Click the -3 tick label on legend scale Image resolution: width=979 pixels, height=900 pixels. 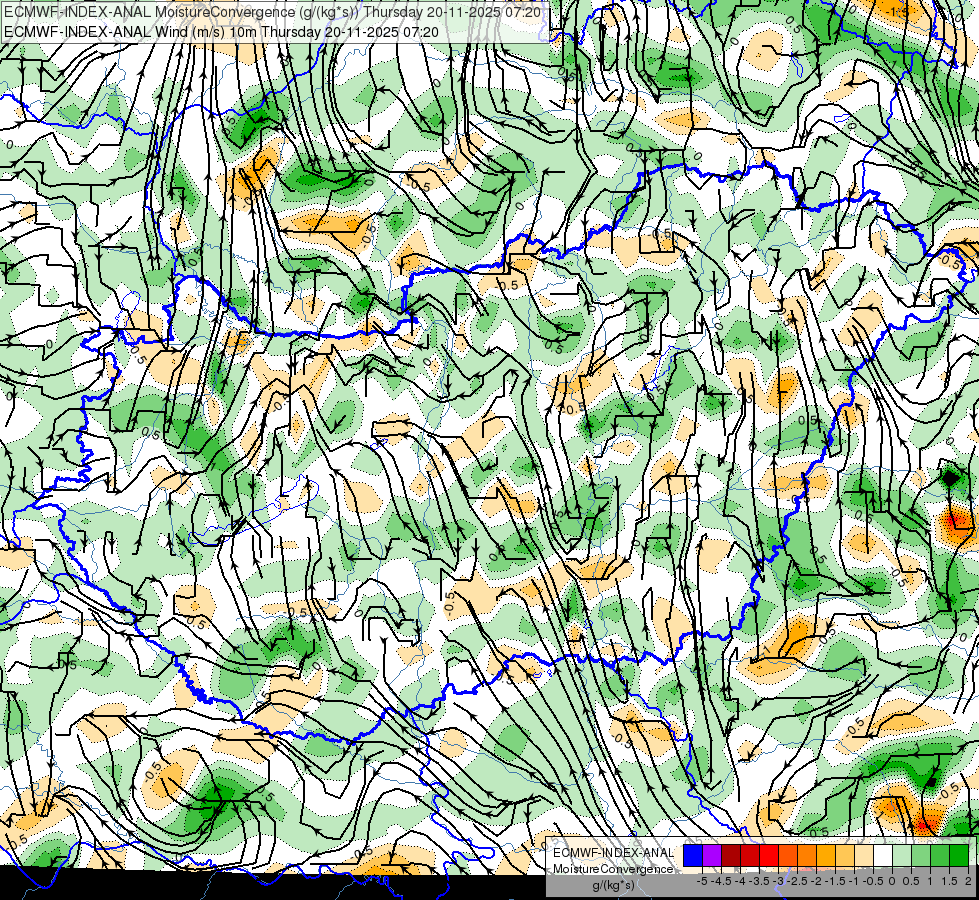(778, 881)
